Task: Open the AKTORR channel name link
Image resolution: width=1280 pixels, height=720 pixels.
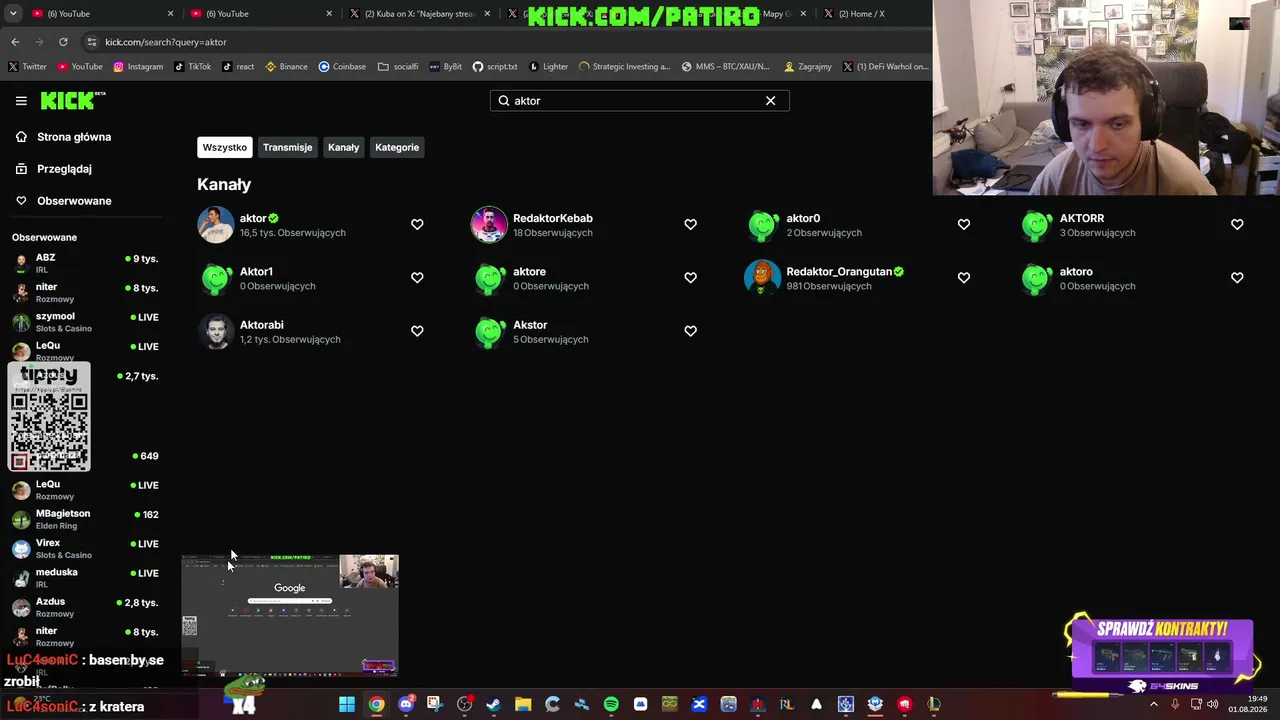Action: 1082,218
